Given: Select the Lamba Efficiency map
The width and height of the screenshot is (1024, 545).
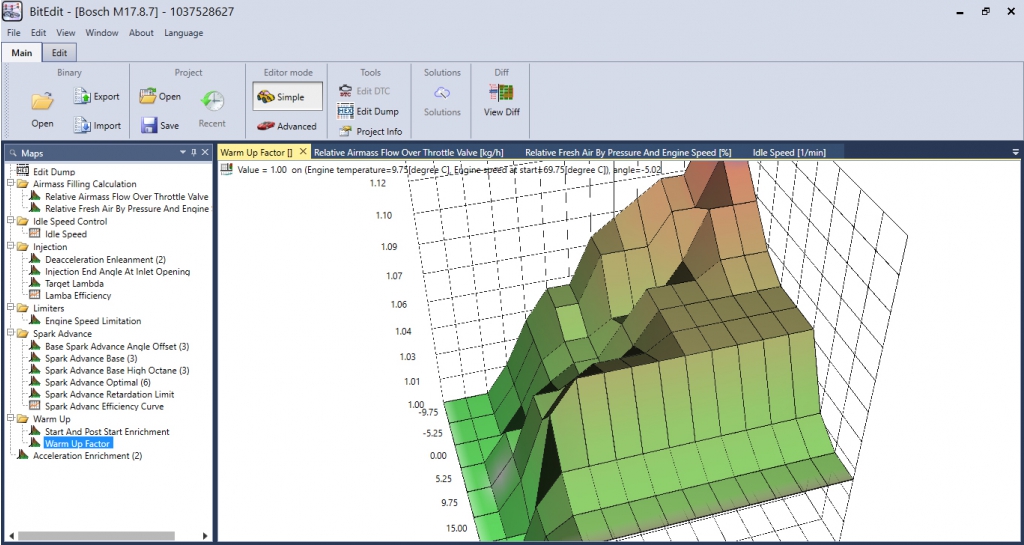Looking at the screenshot, I should click(x=78, y=296).
